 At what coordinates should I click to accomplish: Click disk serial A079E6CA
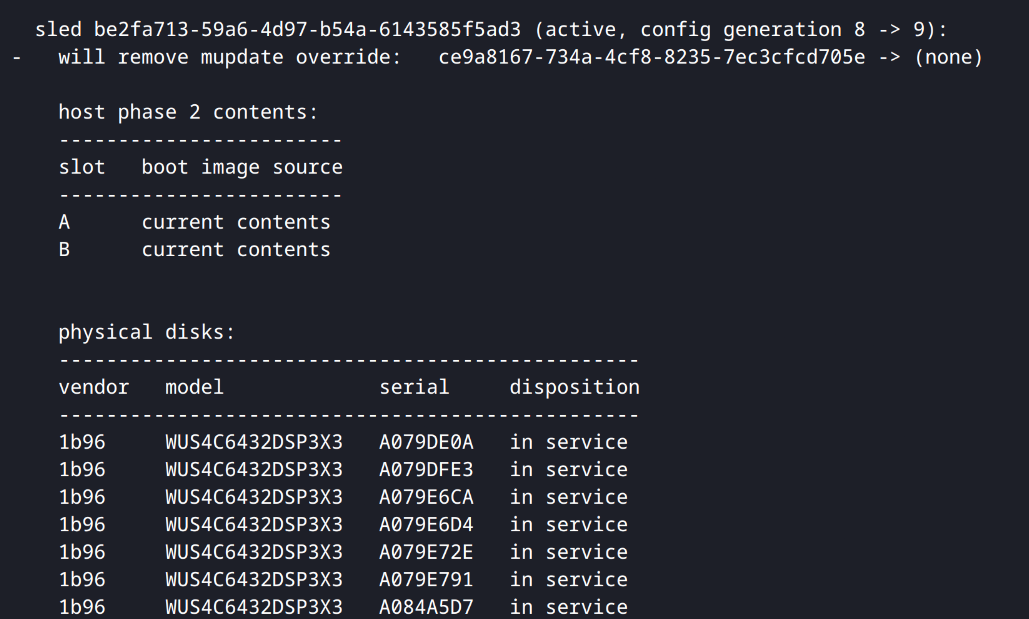[x=426, y=498]
